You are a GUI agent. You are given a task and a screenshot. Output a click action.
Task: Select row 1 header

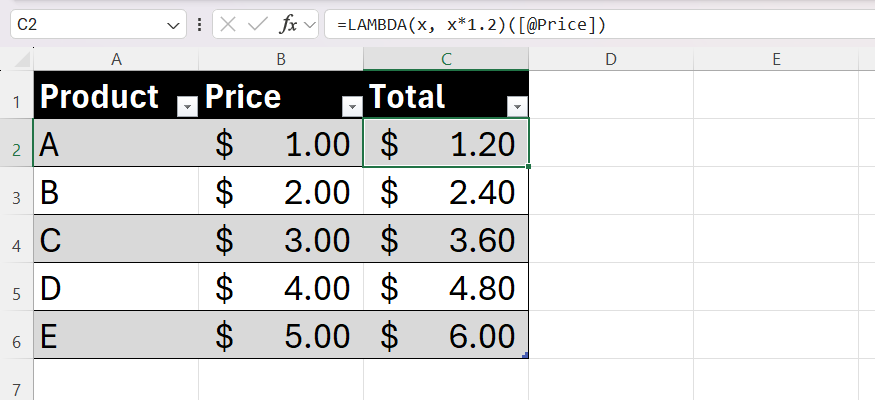coord(17,95)
